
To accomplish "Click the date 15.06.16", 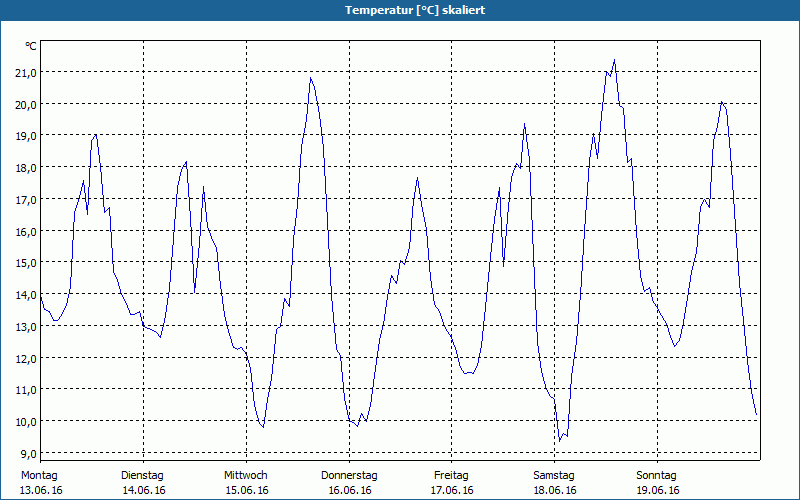I will (x=247, y=490).
